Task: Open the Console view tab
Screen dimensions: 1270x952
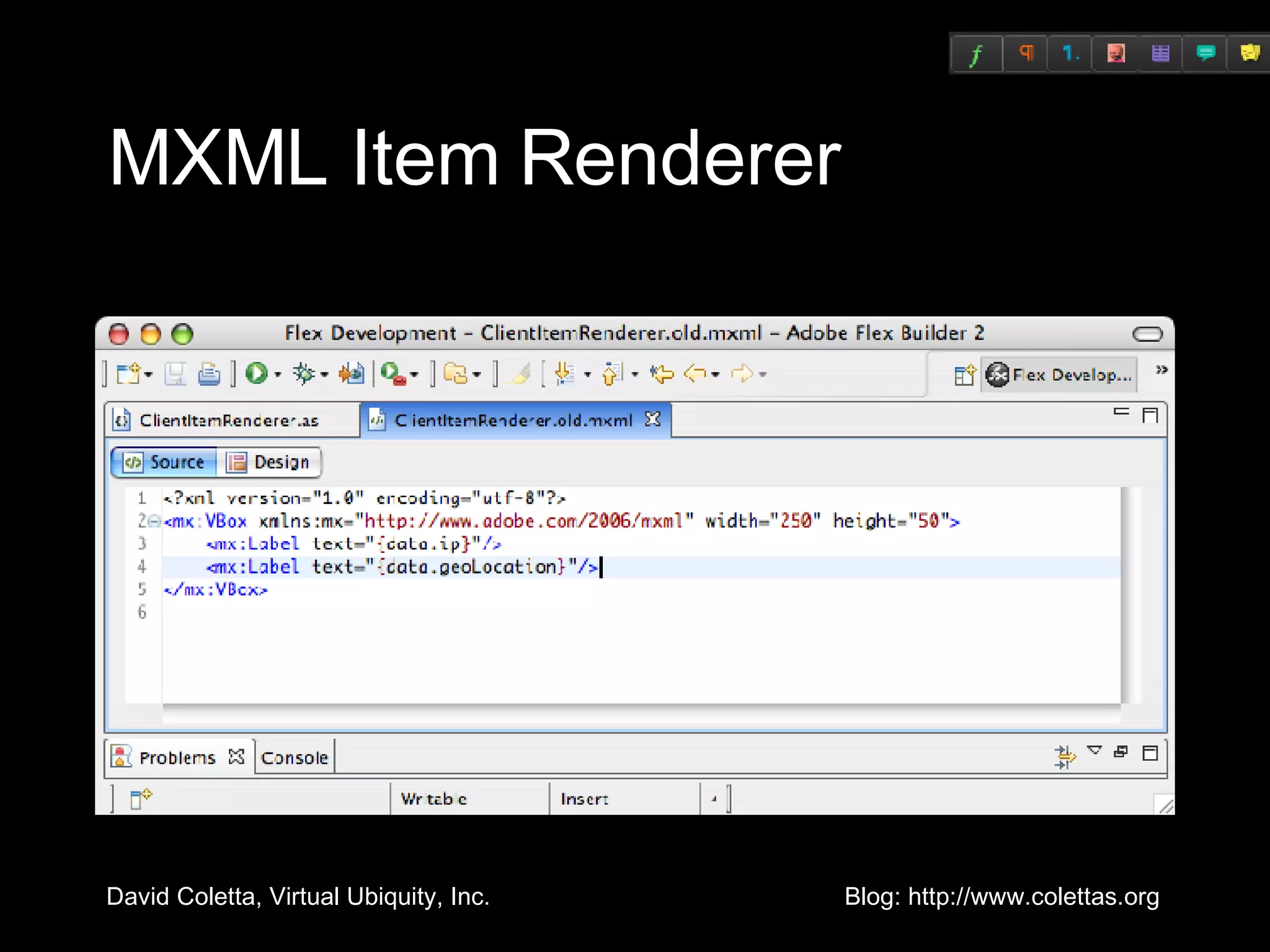Action: point(295,758)
